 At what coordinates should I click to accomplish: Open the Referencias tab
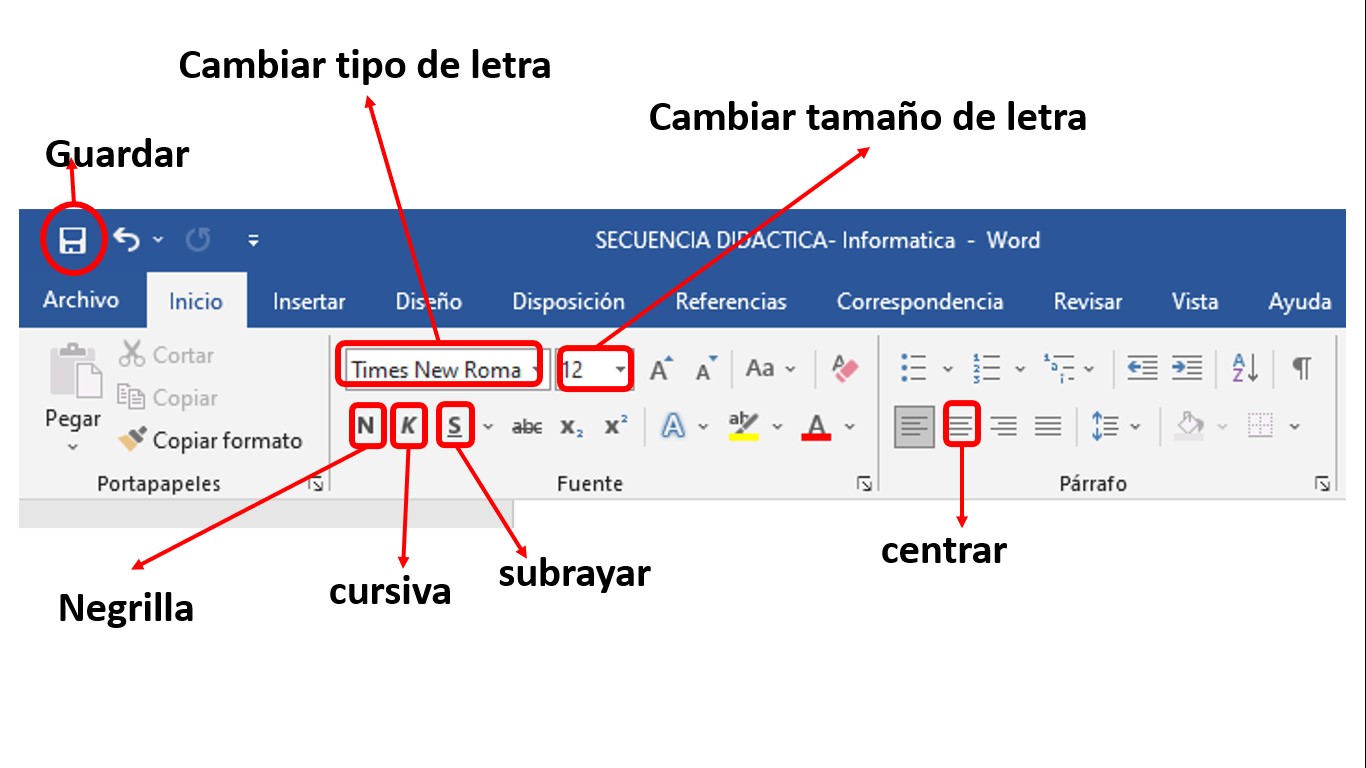tap(731, 301)
